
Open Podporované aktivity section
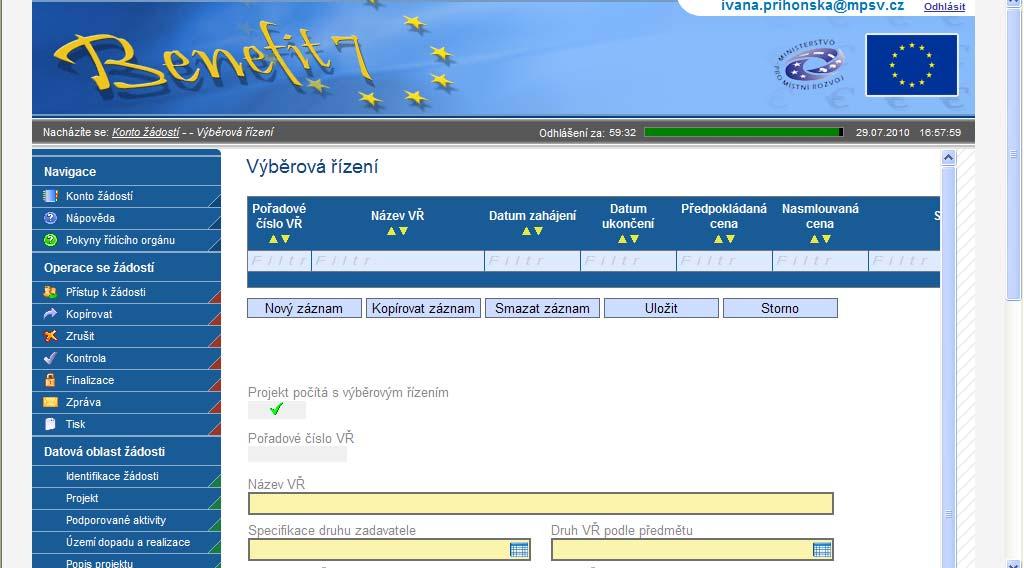tap(116, 520)
